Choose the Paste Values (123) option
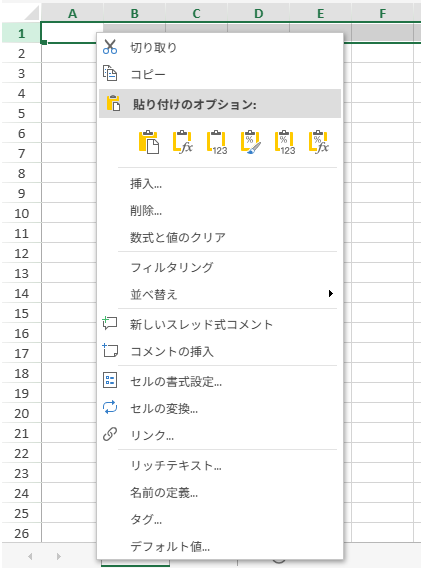The height and width of the screenshot is (568, 421). click(217, 142)
